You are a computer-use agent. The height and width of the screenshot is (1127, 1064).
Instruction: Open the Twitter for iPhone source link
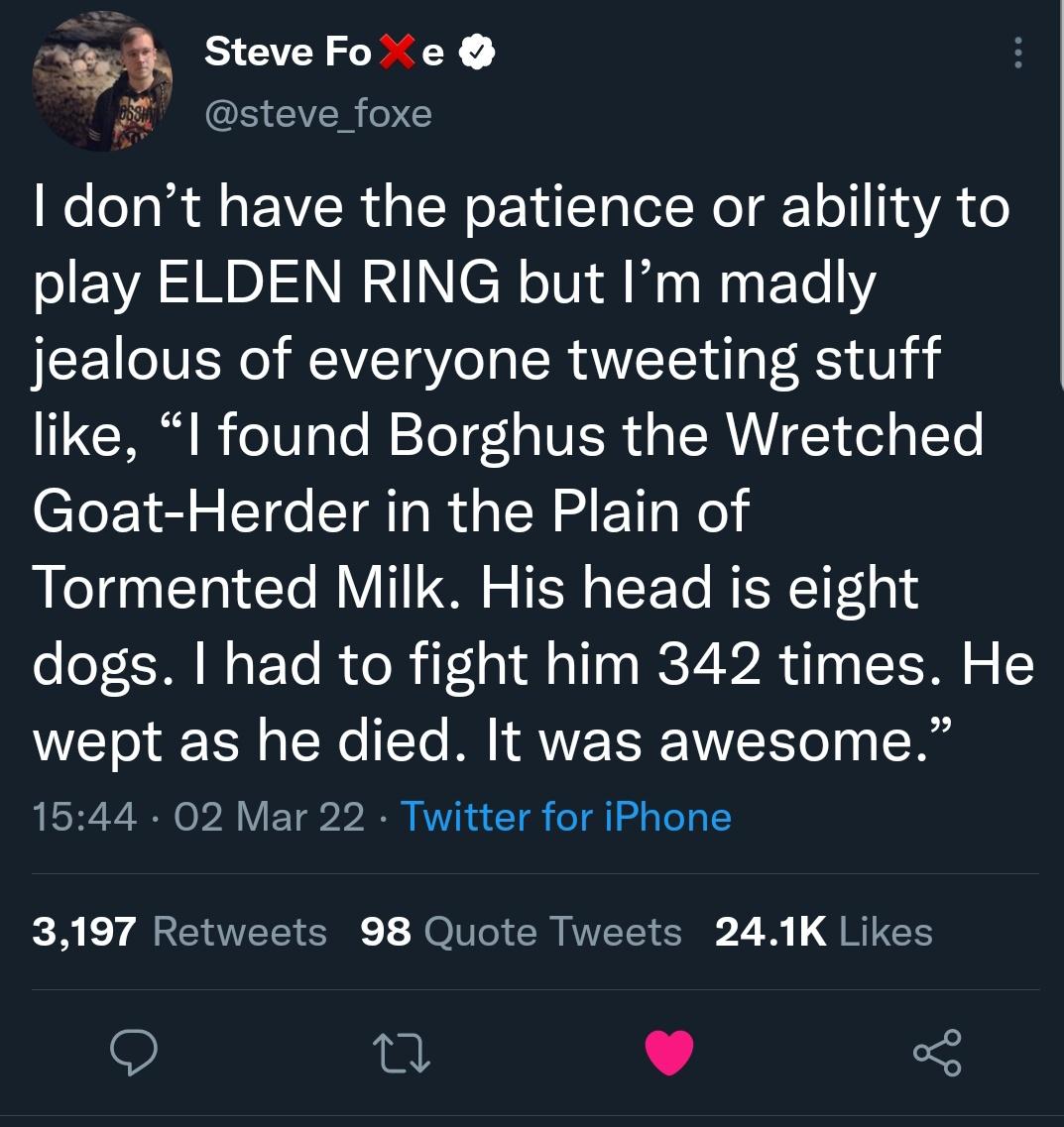(566, 817)
